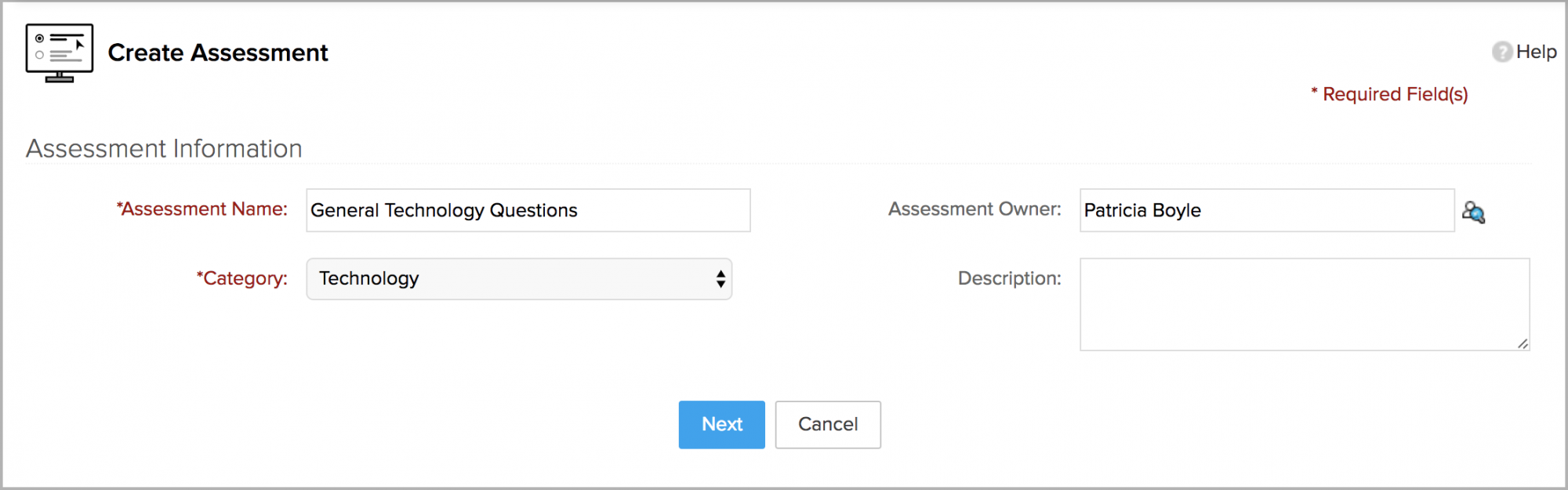Click the user lookup icon beside Assessment Owner
The image size is (1568, 490).
(1473, 212)
